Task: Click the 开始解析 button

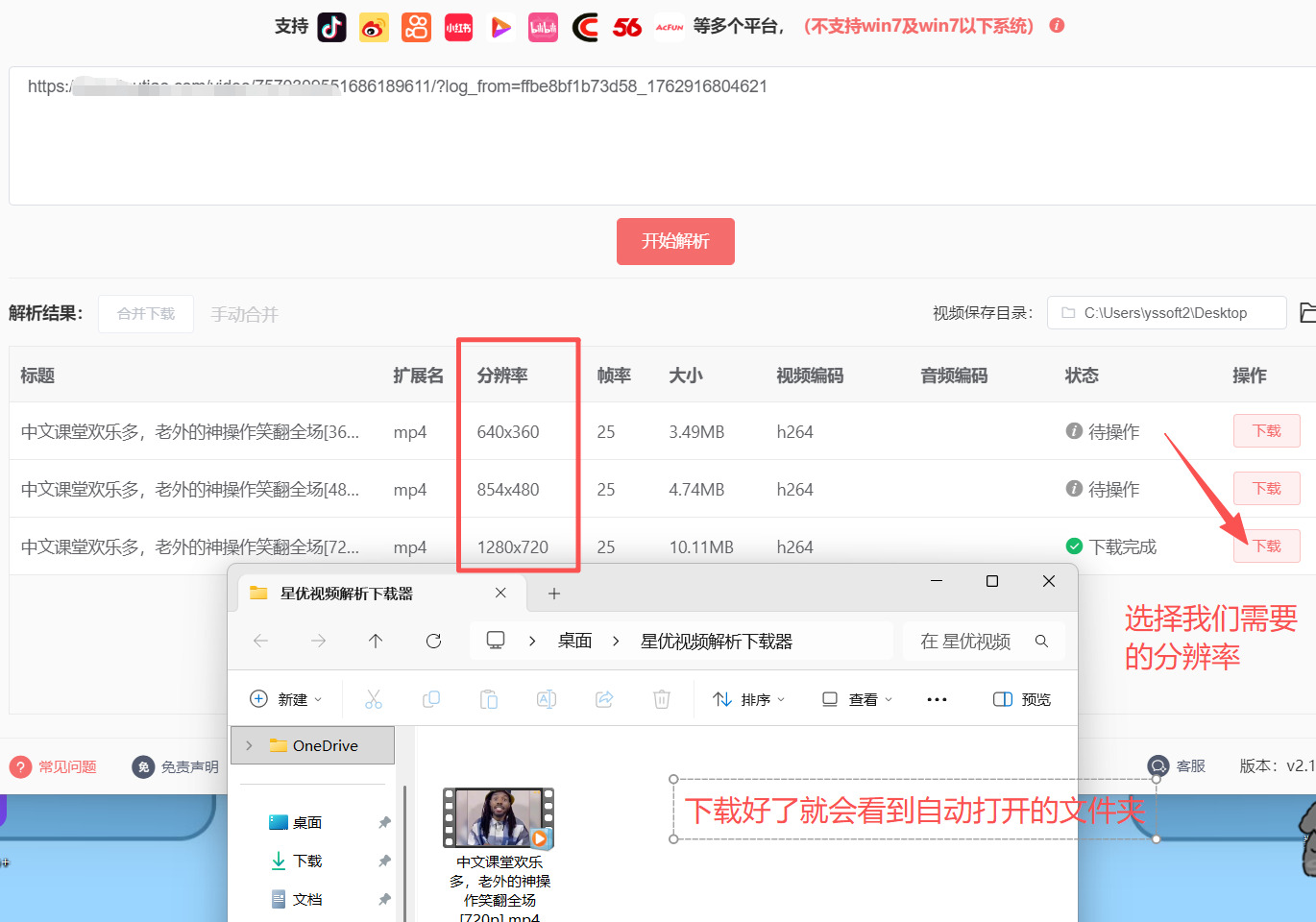Action: pos(675,241)
